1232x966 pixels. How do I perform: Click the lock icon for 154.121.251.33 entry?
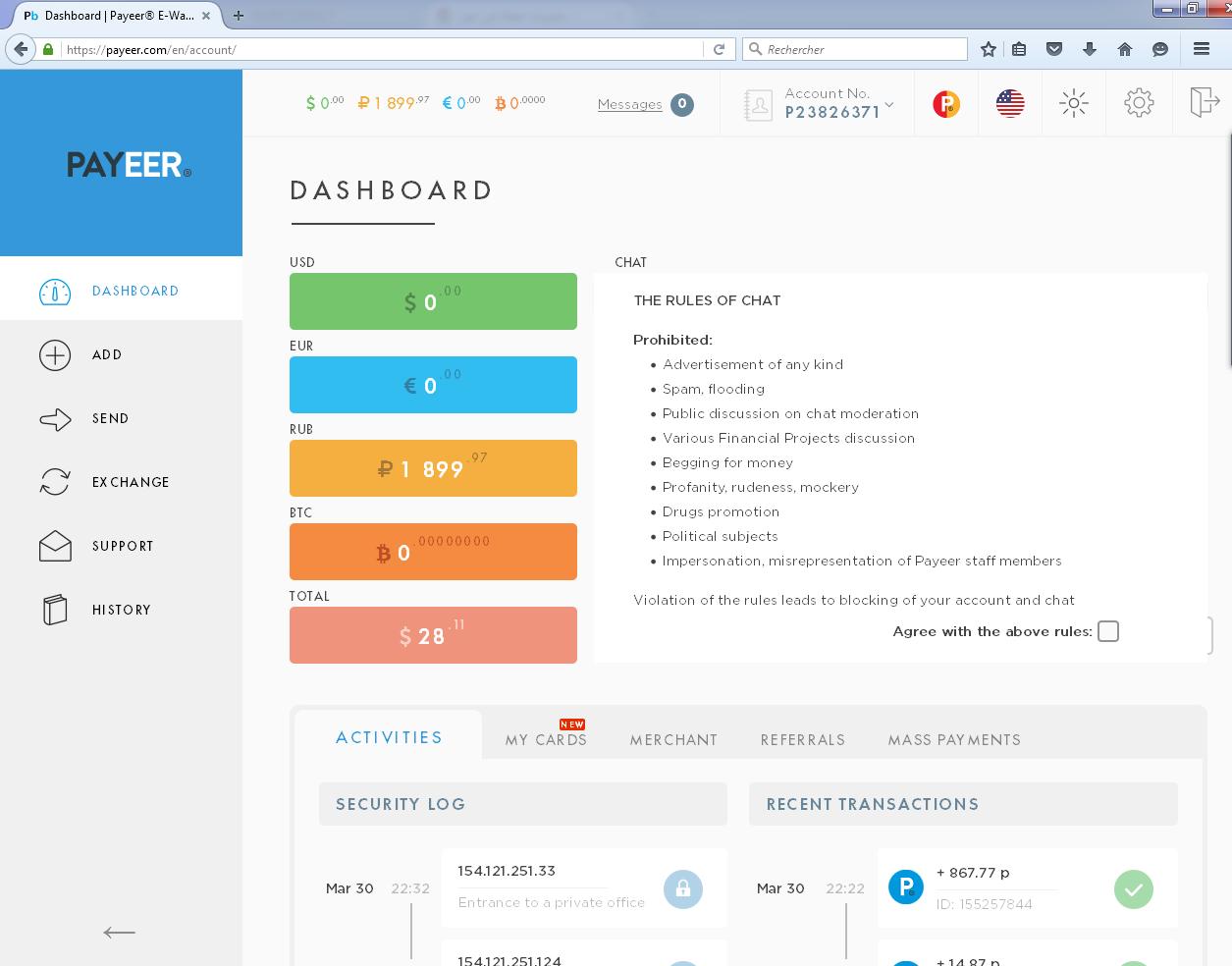coord(683,889)
